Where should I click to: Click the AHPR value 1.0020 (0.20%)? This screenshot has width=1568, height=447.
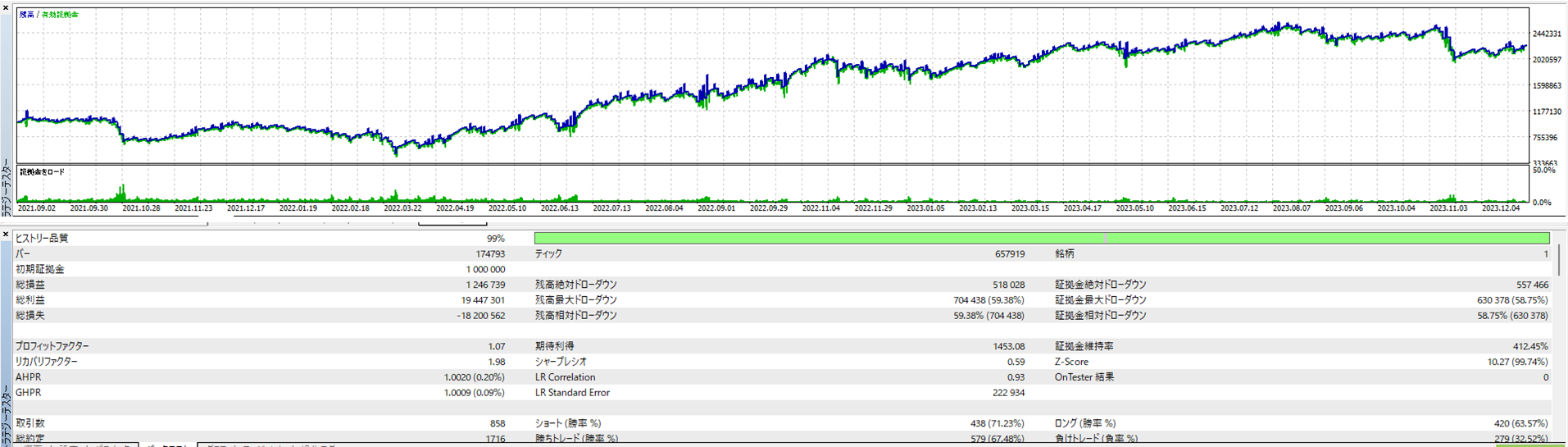475,377
